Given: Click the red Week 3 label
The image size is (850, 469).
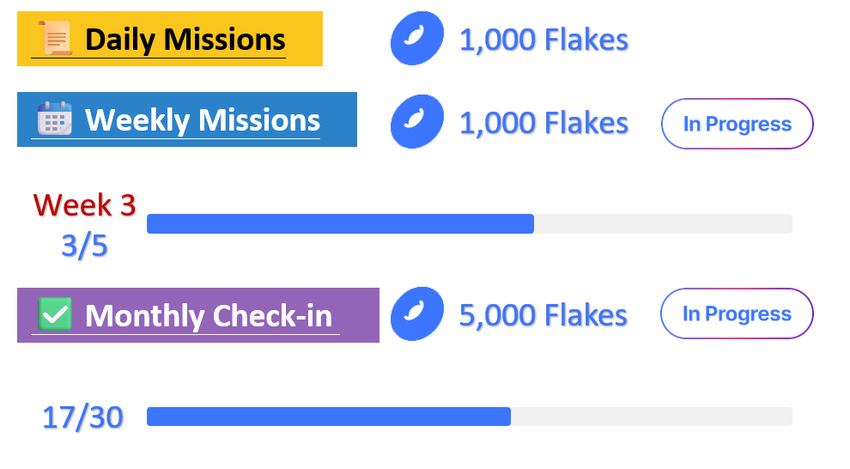Looking at the screenshot, I should click(84, 205).
